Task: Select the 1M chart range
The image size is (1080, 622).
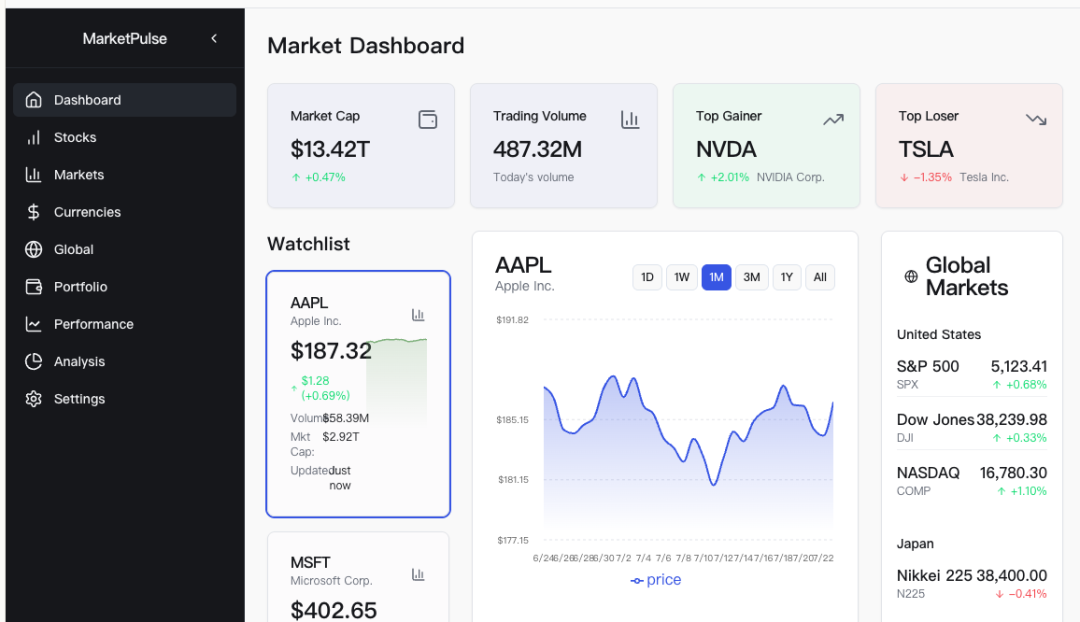Action: pyautogui.click(x=716, y=277)
